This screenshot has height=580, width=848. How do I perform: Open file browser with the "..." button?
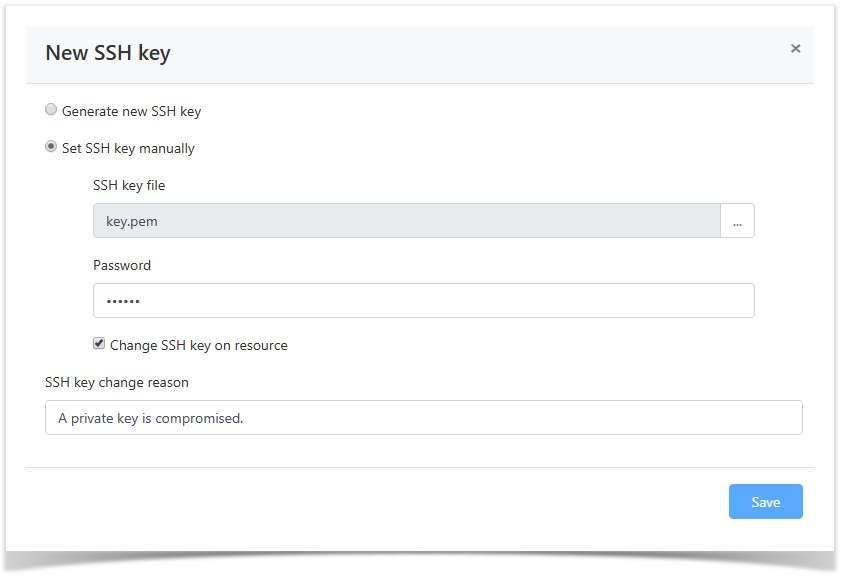pyautogui.click(x=737, y=221)
